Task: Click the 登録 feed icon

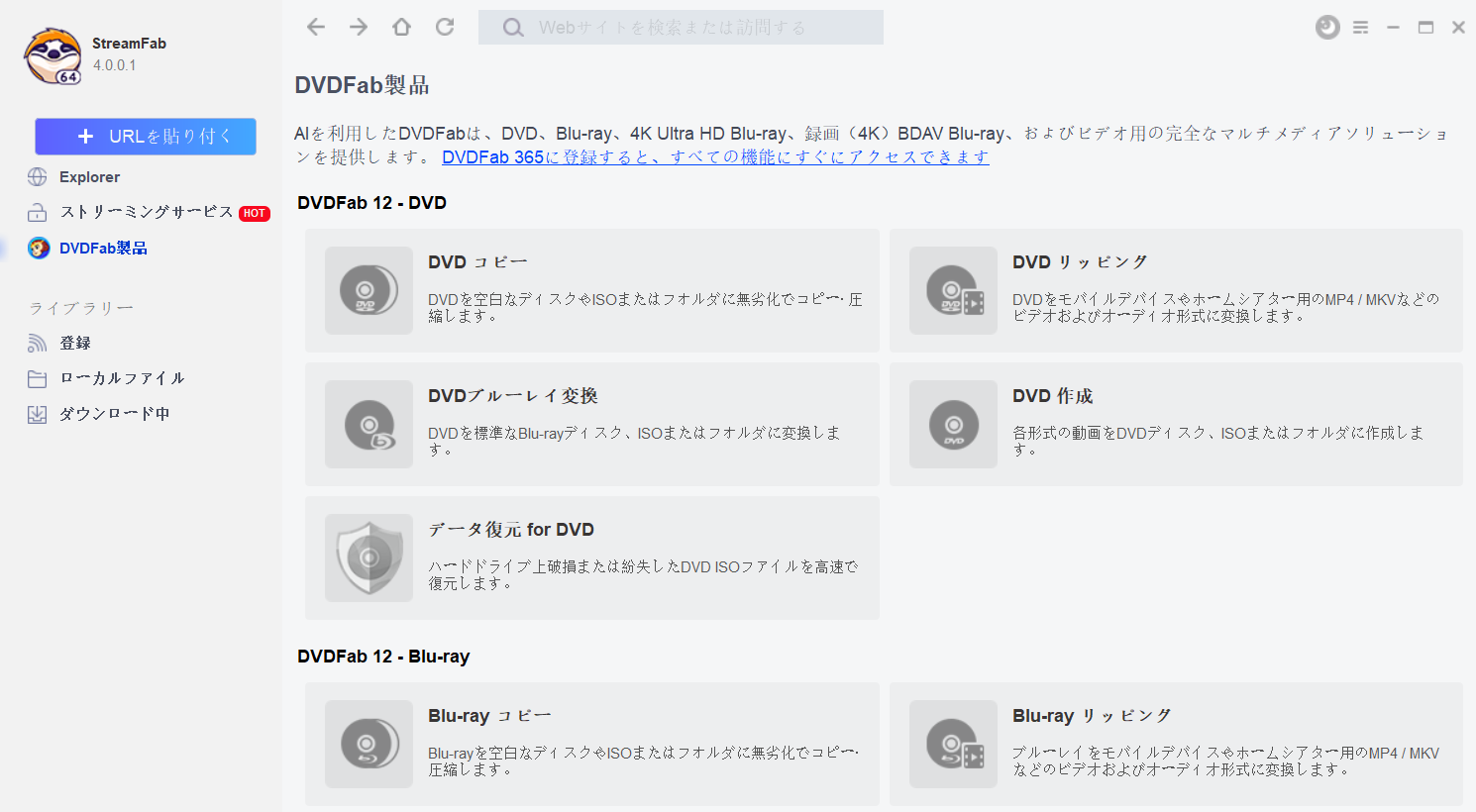Action: 38,343
